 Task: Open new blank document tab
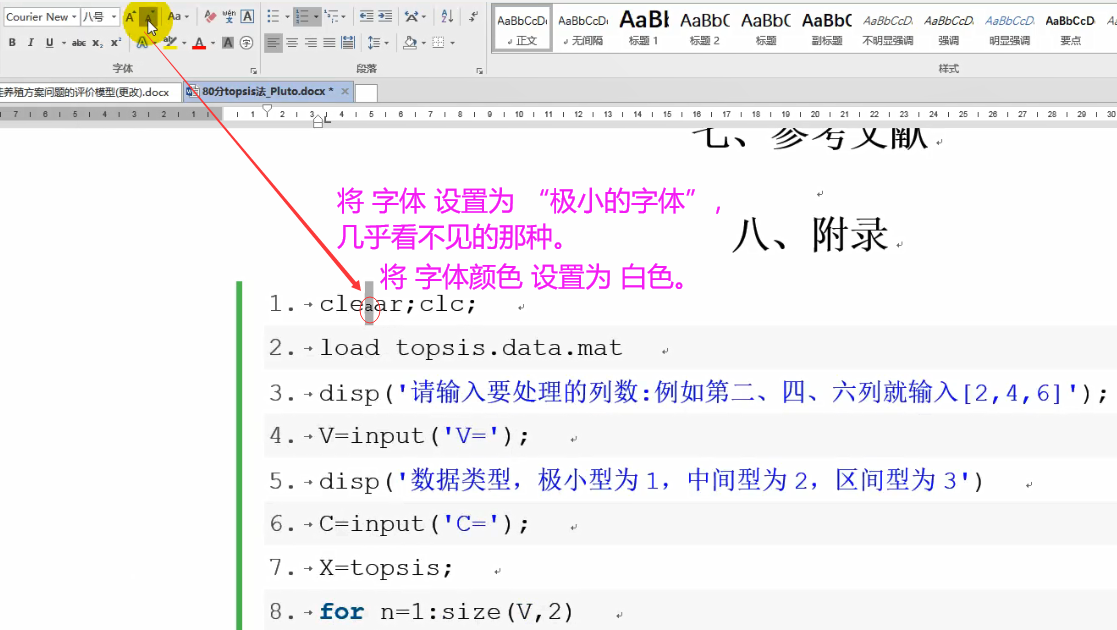coord(366,93)
